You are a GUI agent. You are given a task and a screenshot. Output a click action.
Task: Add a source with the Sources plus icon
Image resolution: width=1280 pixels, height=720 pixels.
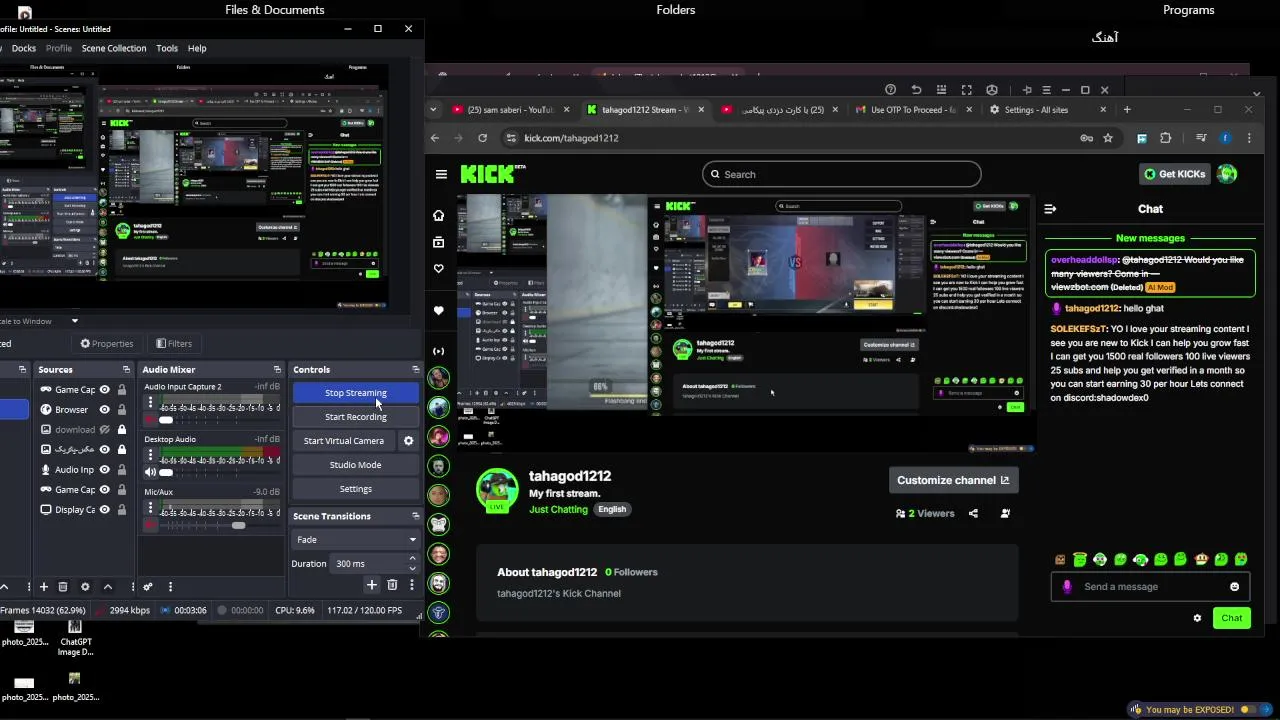click(x=43, y=587)
